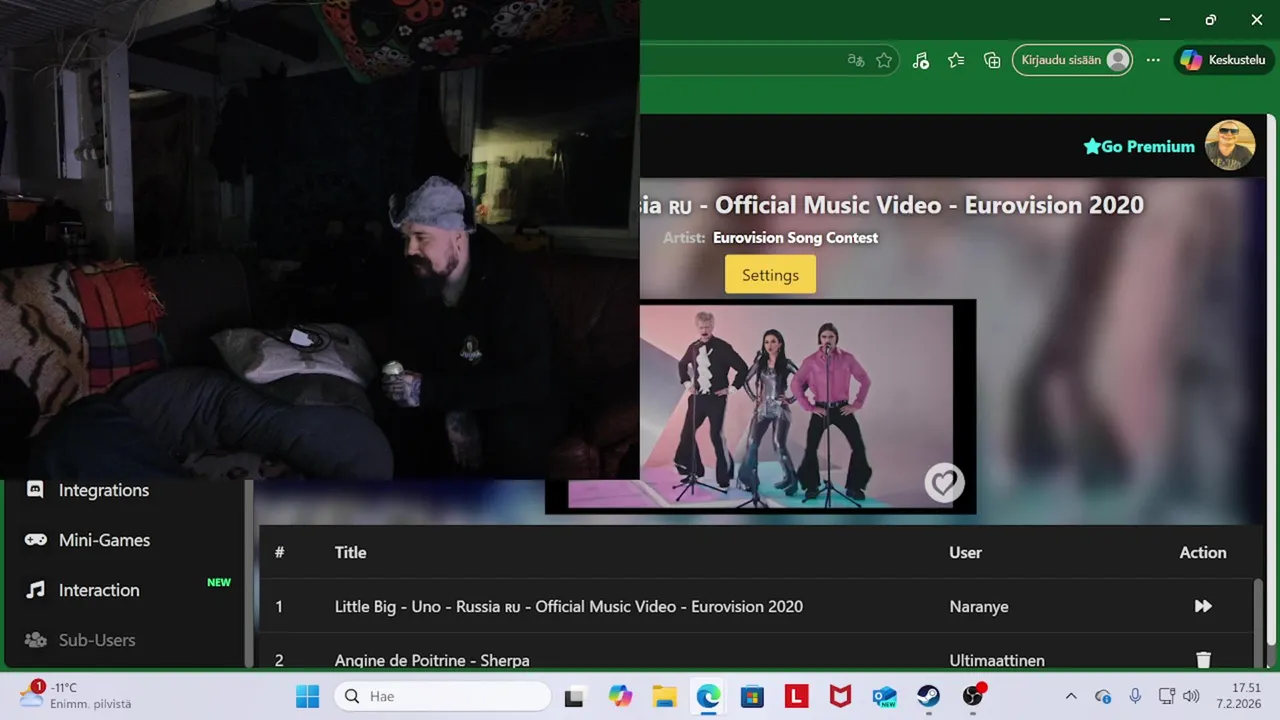Add page to favorites with star icon
This screenshot has height=720, width=1280.
coord(884,60)
